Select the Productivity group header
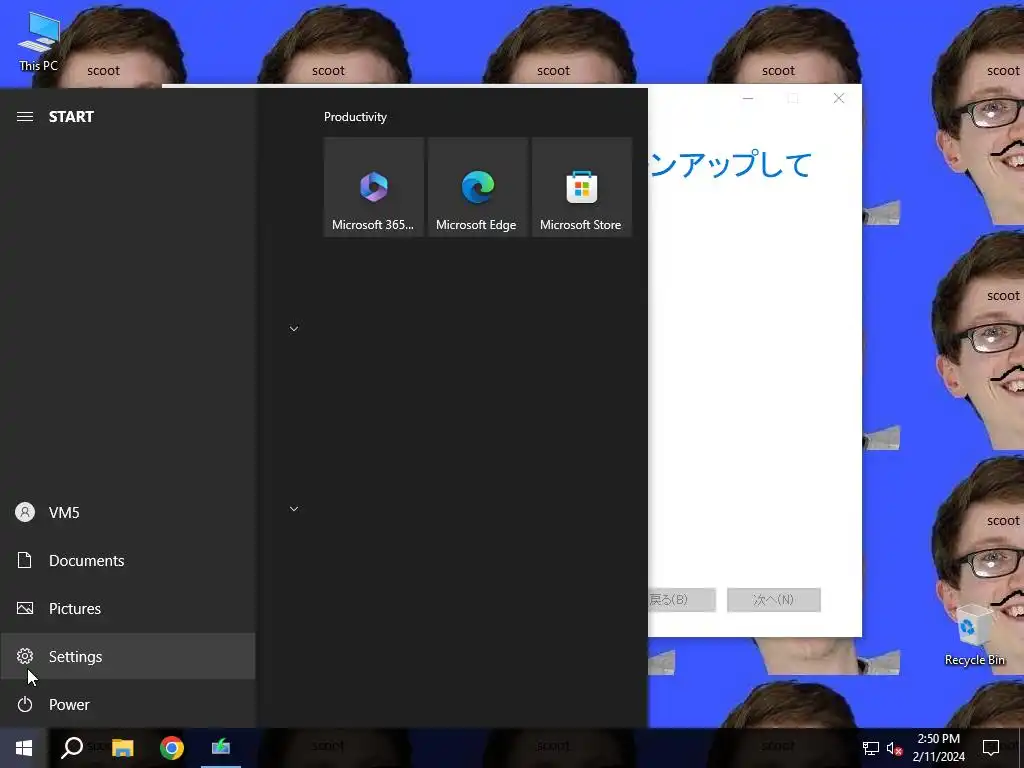 point(355,117)
